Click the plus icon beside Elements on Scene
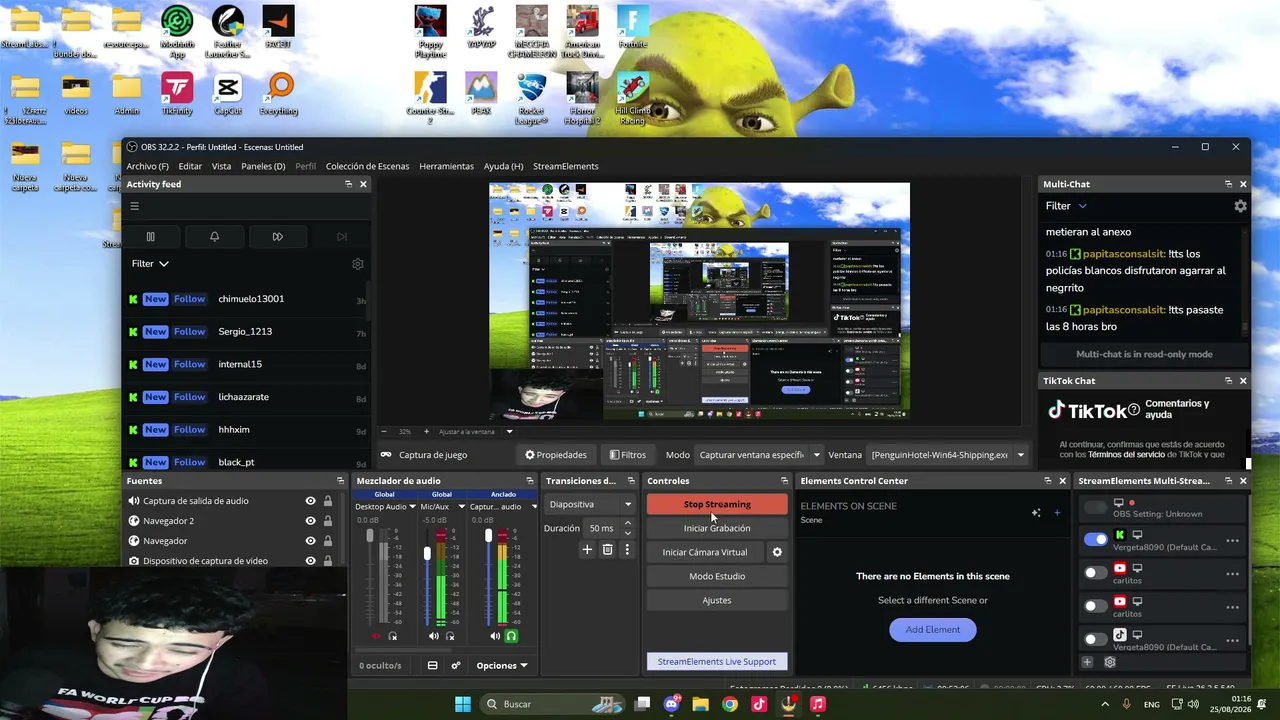Screen dimensions: 1280x720 [x=1057, y=513]
